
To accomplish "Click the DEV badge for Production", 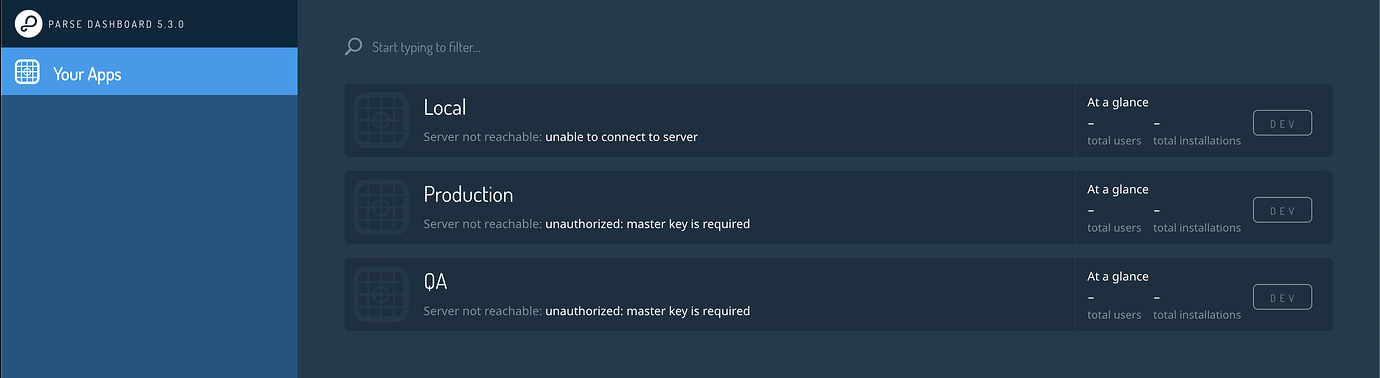I will (x=1282, y=210).
